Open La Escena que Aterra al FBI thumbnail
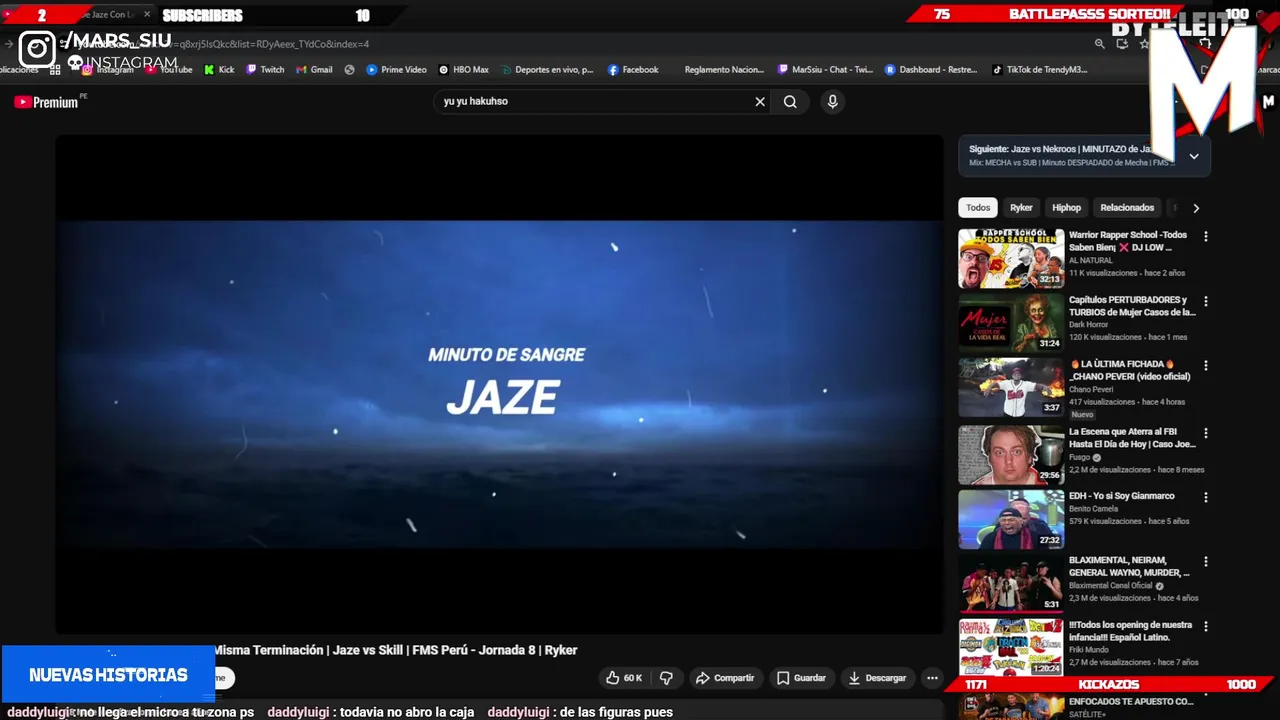The width and height of the screenshot is (1280, 720). coord(1011,455)
